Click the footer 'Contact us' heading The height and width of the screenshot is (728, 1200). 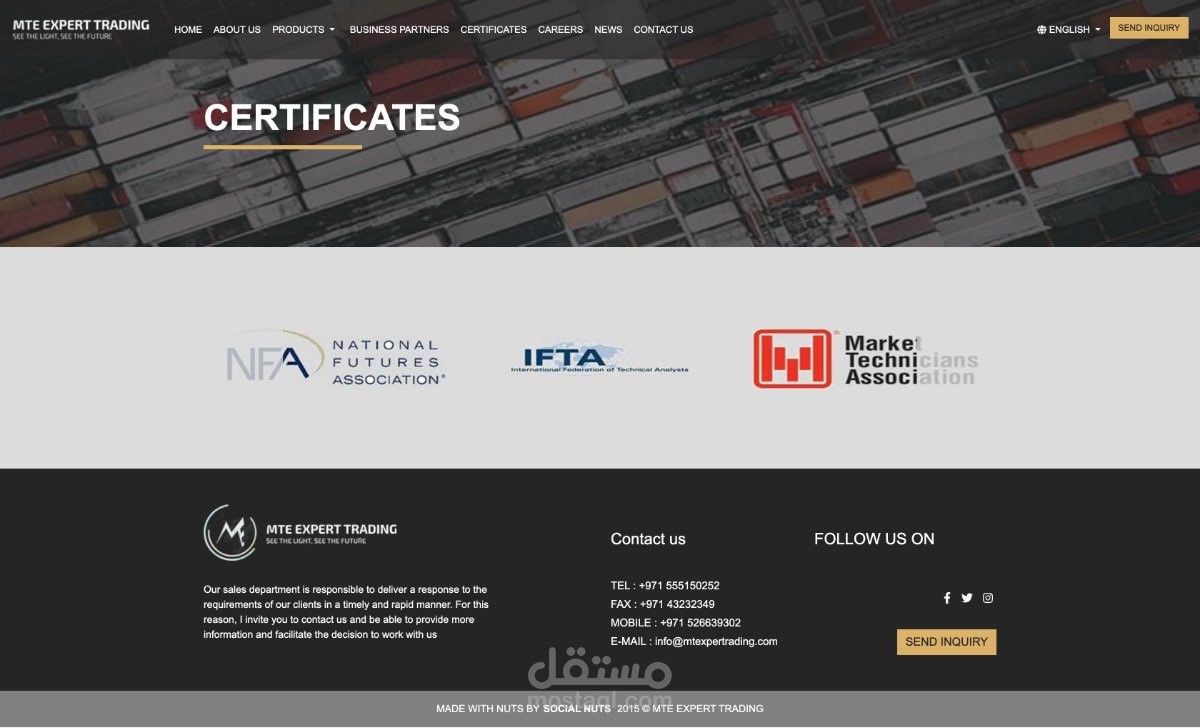pos(648,539)
